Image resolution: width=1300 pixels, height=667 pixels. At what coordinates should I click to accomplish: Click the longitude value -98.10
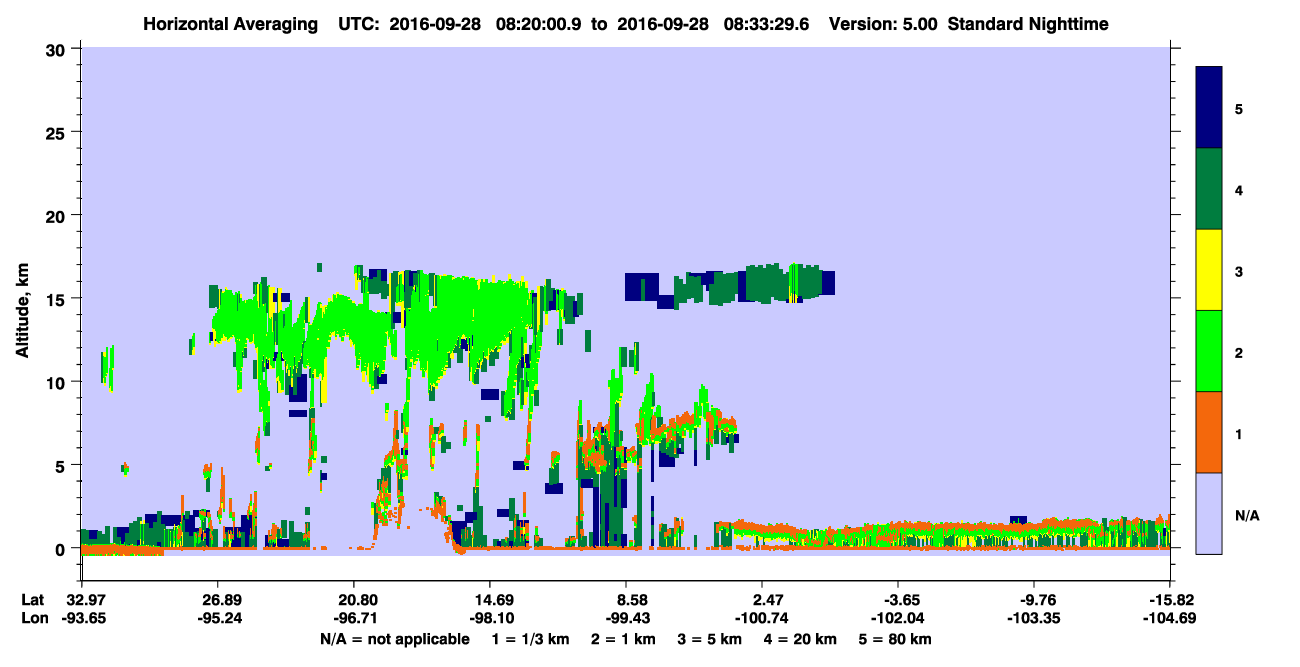click(x=490, y=618)
